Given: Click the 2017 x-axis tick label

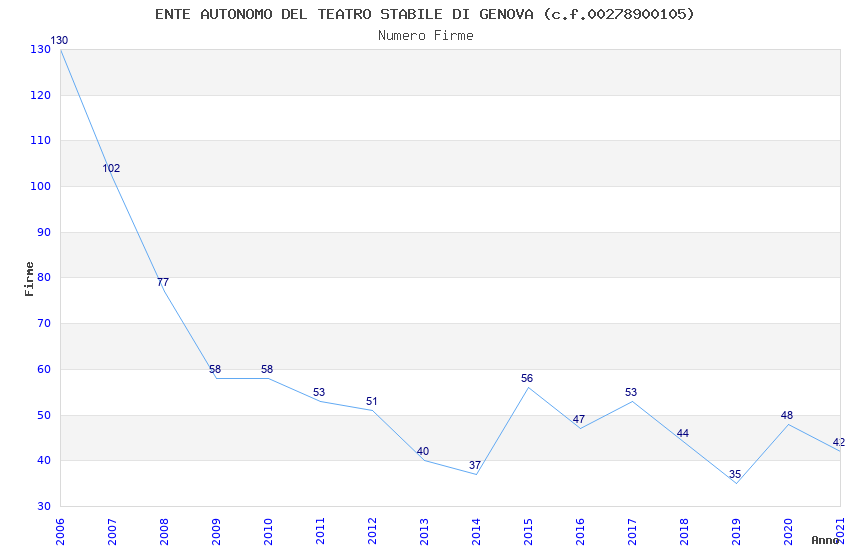Looking at the screenshot, I should [633, 531].
